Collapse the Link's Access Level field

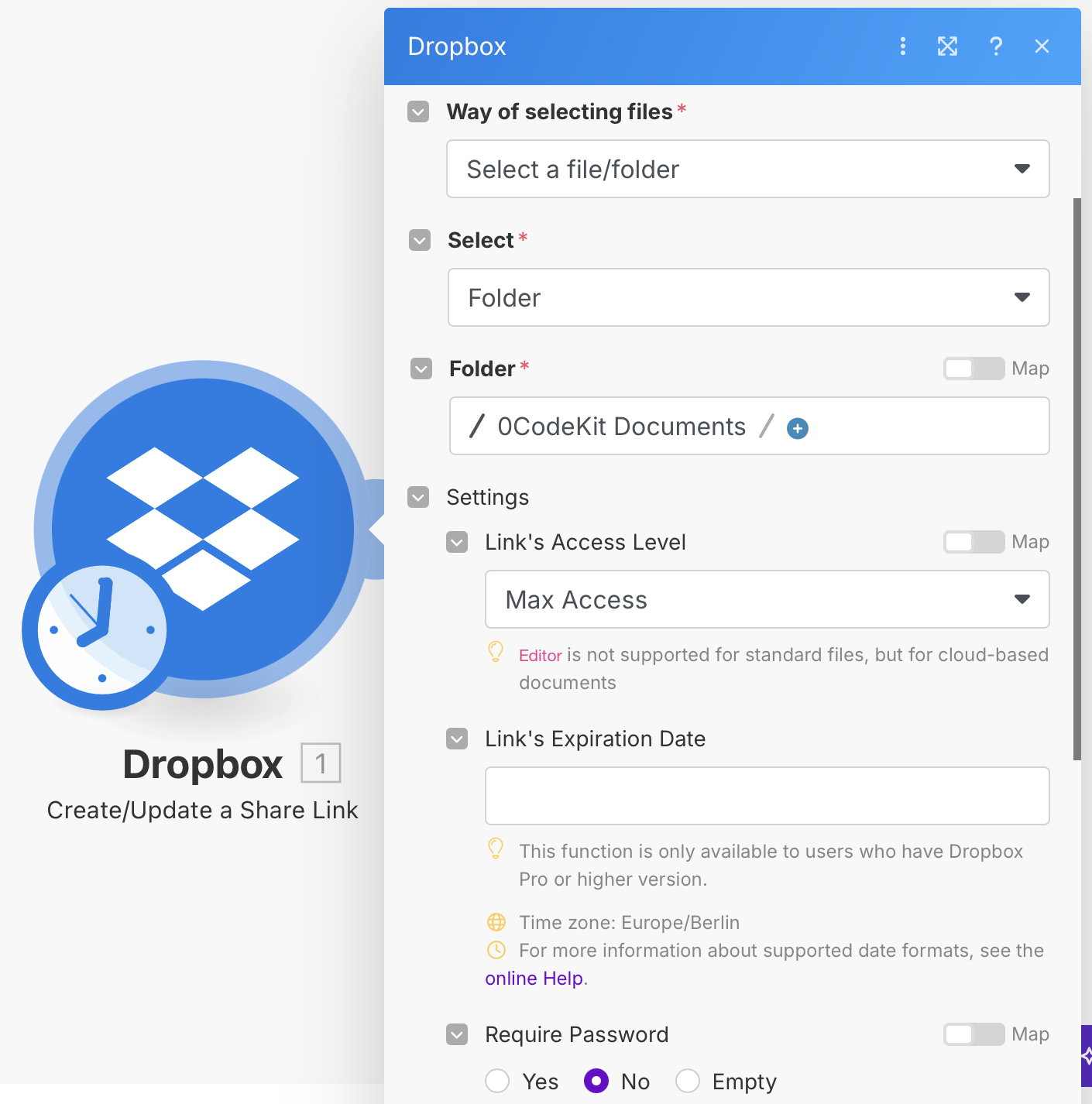pyautogui.click(x=457, y=542)
